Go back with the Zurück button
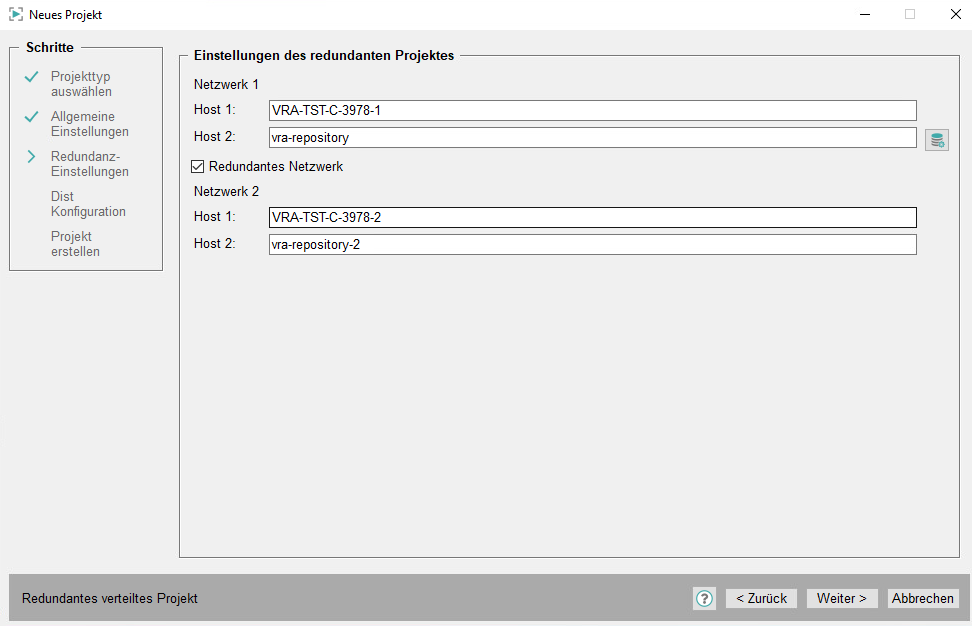Screen dimensions: 972x626 click(x=761, y=598)
